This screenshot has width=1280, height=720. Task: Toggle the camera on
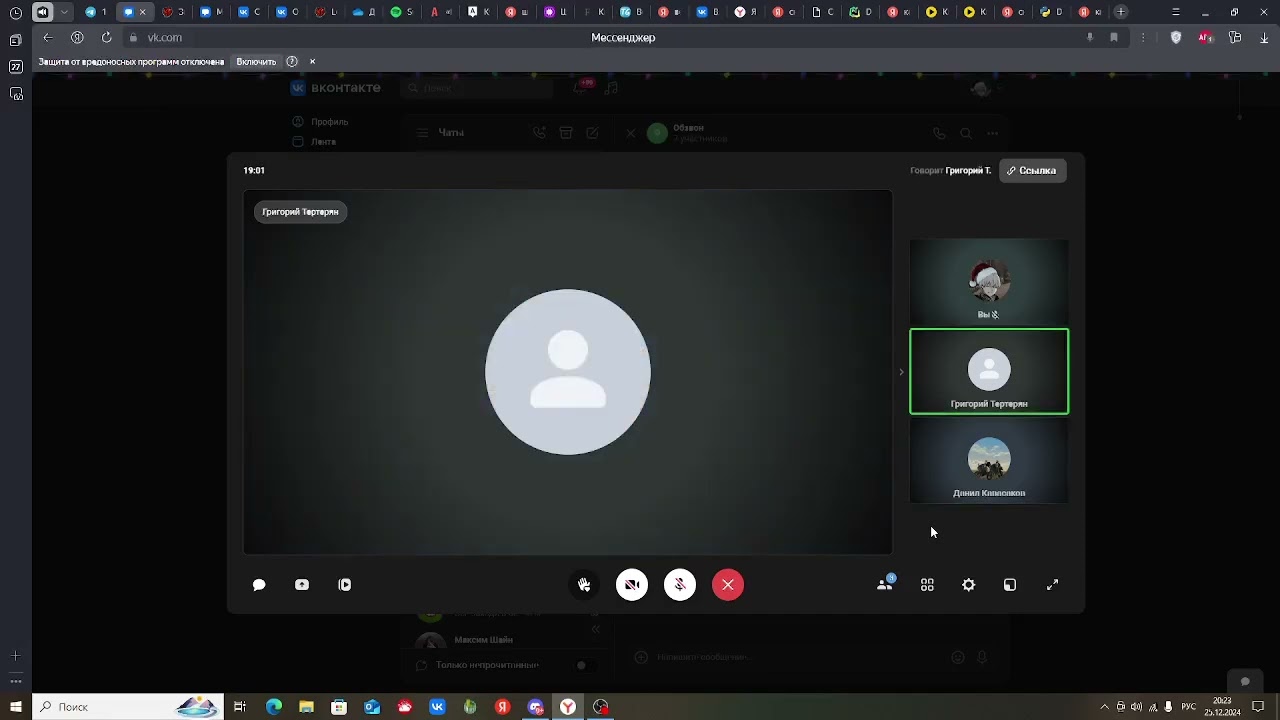point(632,585)
